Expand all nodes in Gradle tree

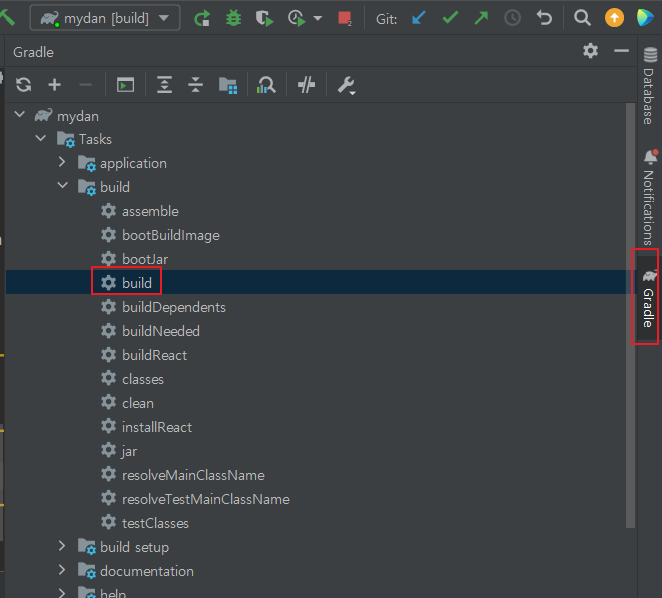coord(164,85)
